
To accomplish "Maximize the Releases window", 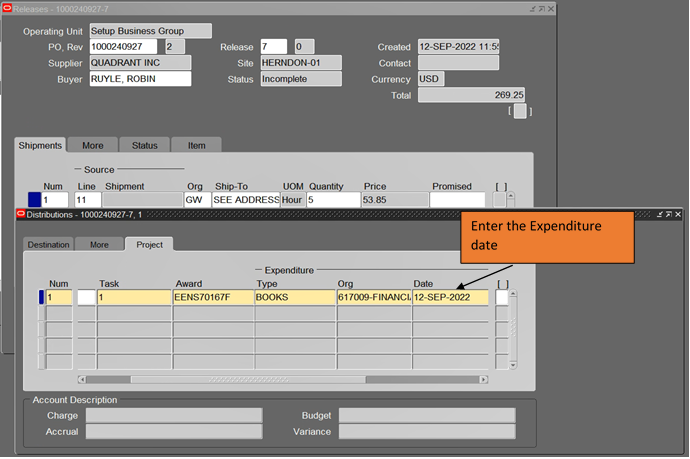I will click(x=542, y=9).
